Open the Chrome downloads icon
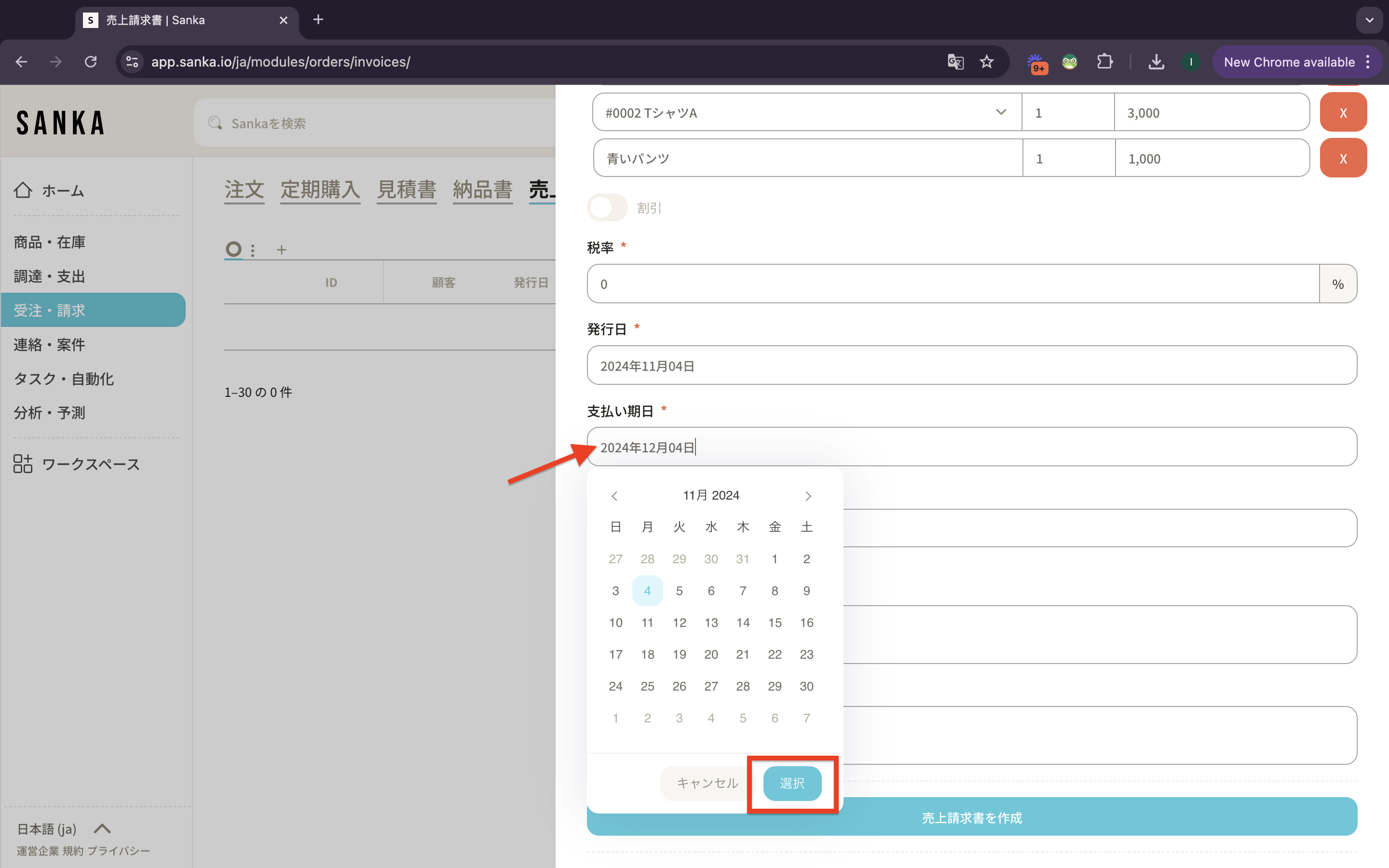 point(1156,62)
